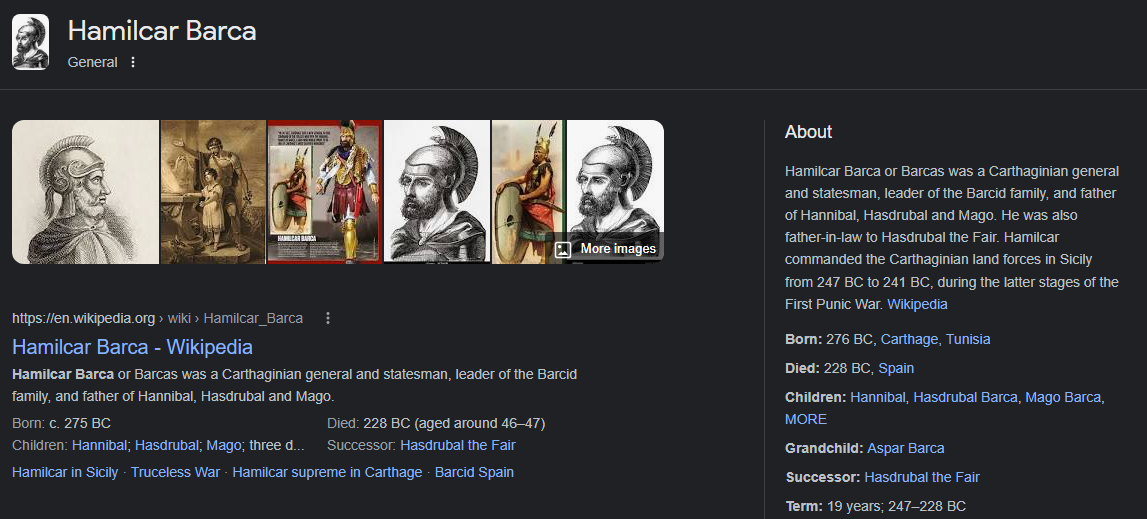Open the Wikipedia source link in About
Viewport: 1147px width, 519px height.
coord(917,305)
